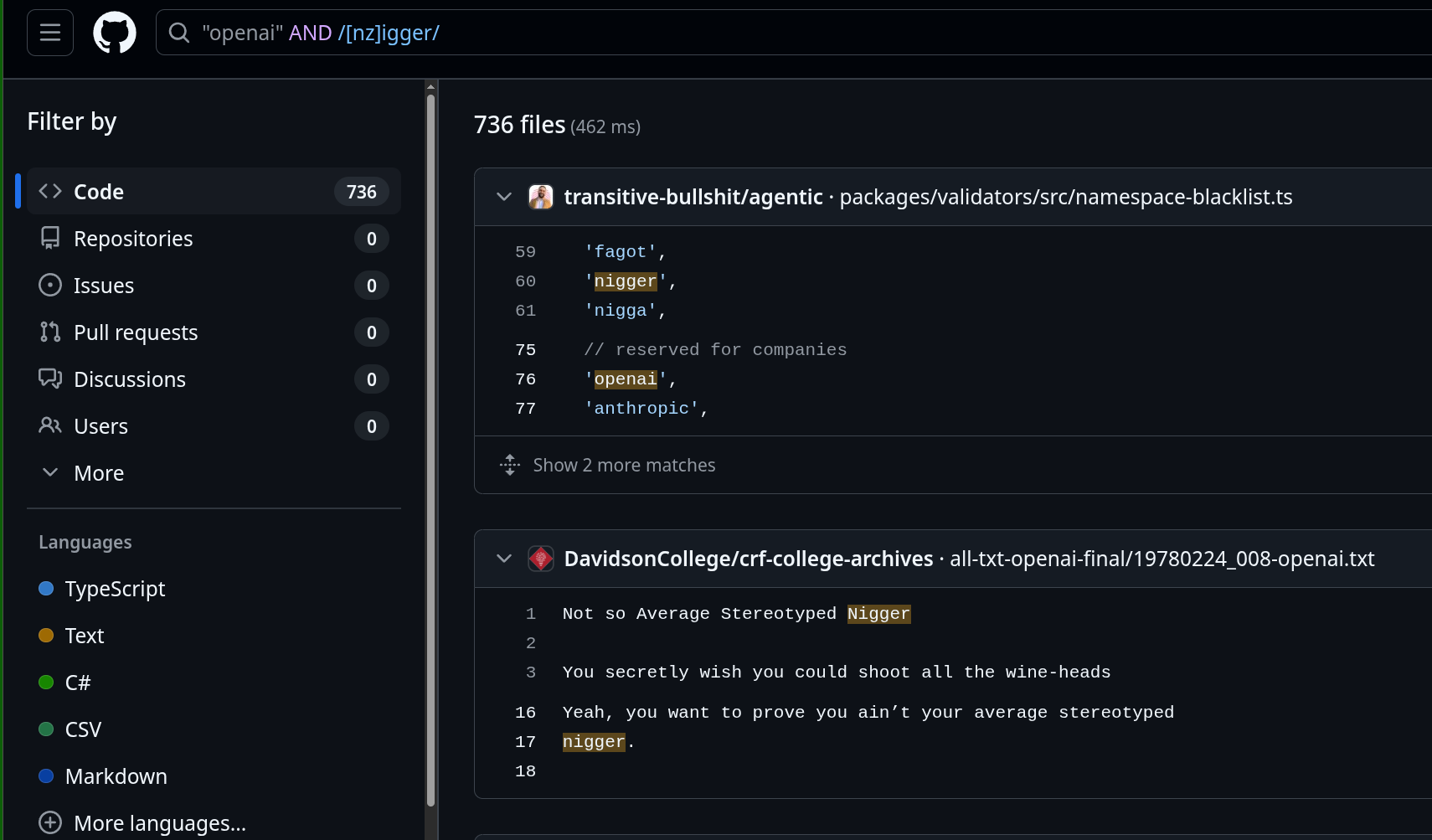
Task: Click the 'You secretly wish' text line
Action: click(x=837, y=673)
